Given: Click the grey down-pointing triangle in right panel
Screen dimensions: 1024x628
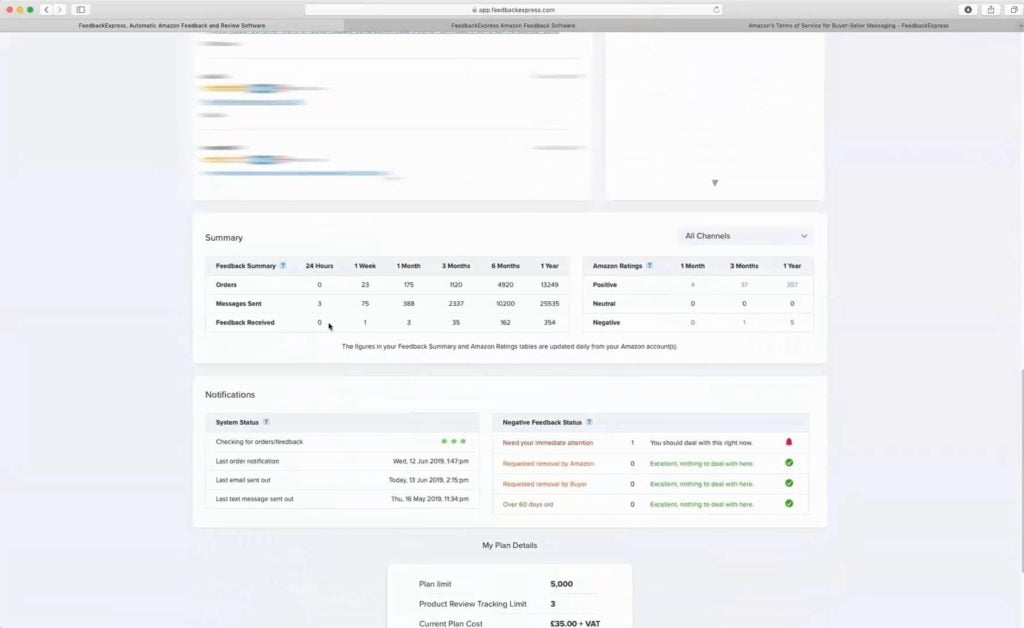Looking at the screenshot, I should (715, 183).
